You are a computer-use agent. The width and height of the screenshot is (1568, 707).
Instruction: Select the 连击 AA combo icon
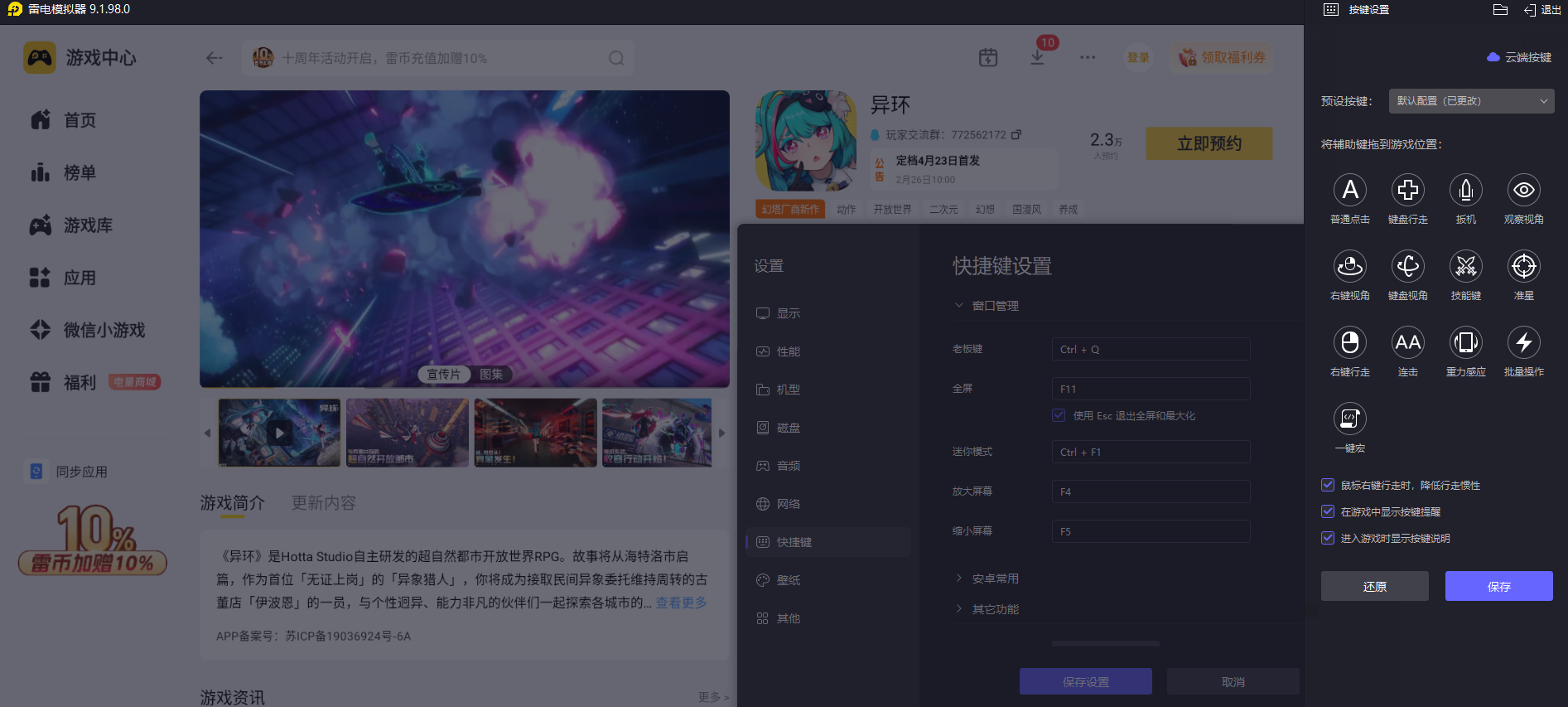[x=1407, y=343]
